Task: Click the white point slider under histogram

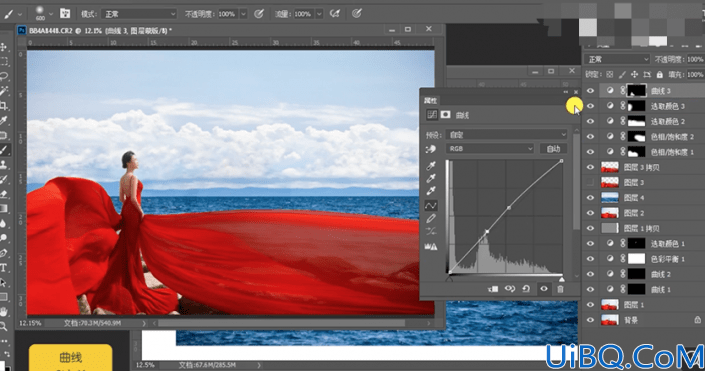Action: 562,279
